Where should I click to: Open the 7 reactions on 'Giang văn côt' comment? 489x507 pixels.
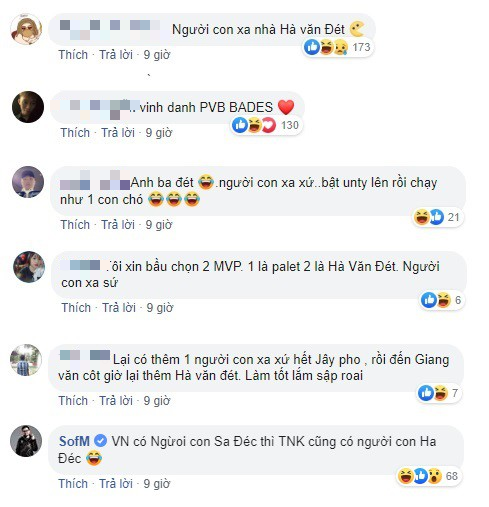439,393
